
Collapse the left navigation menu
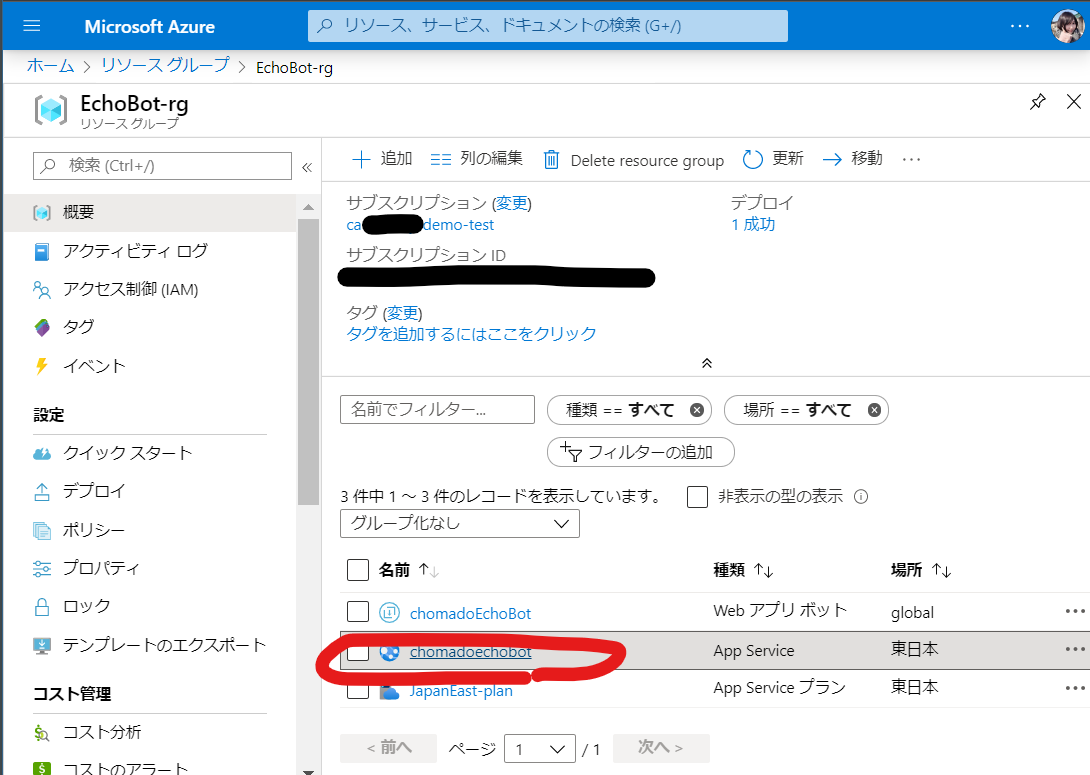(x=307, y=167)
